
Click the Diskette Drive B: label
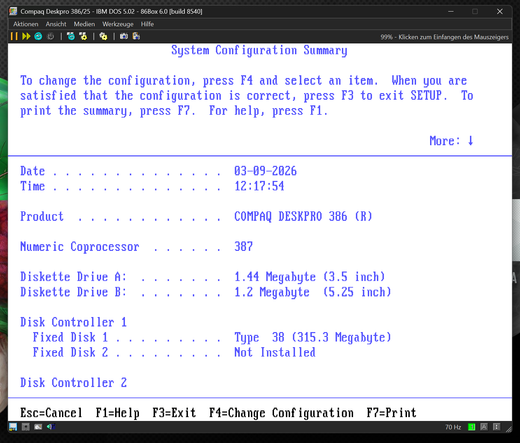click(73, 292)
